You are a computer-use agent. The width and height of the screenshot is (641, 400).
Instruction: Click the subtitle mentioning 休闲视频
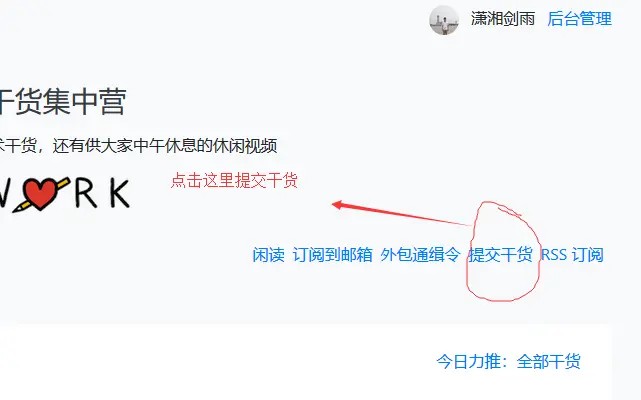[x=139, y=146]
